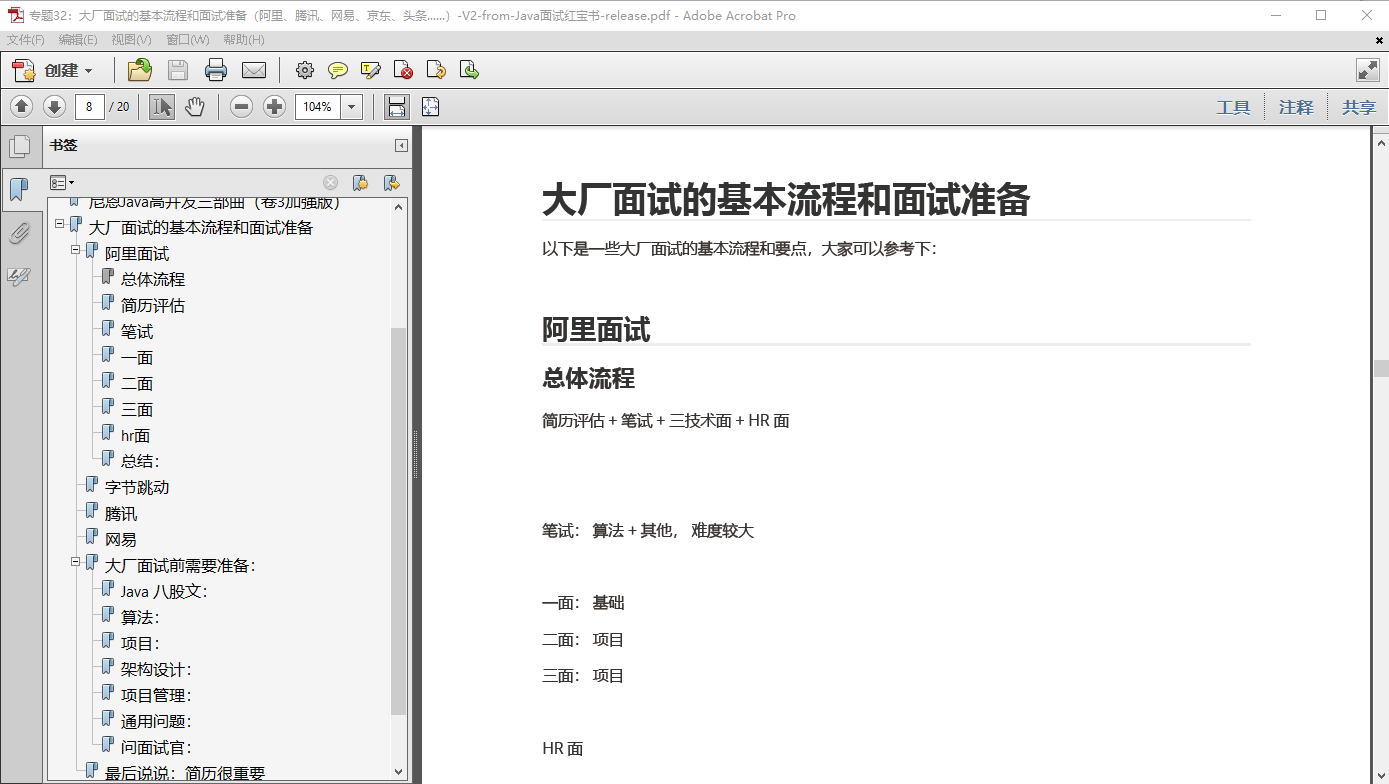
Task: Add a sticky note comment
Action: click(x=338, y=70)
